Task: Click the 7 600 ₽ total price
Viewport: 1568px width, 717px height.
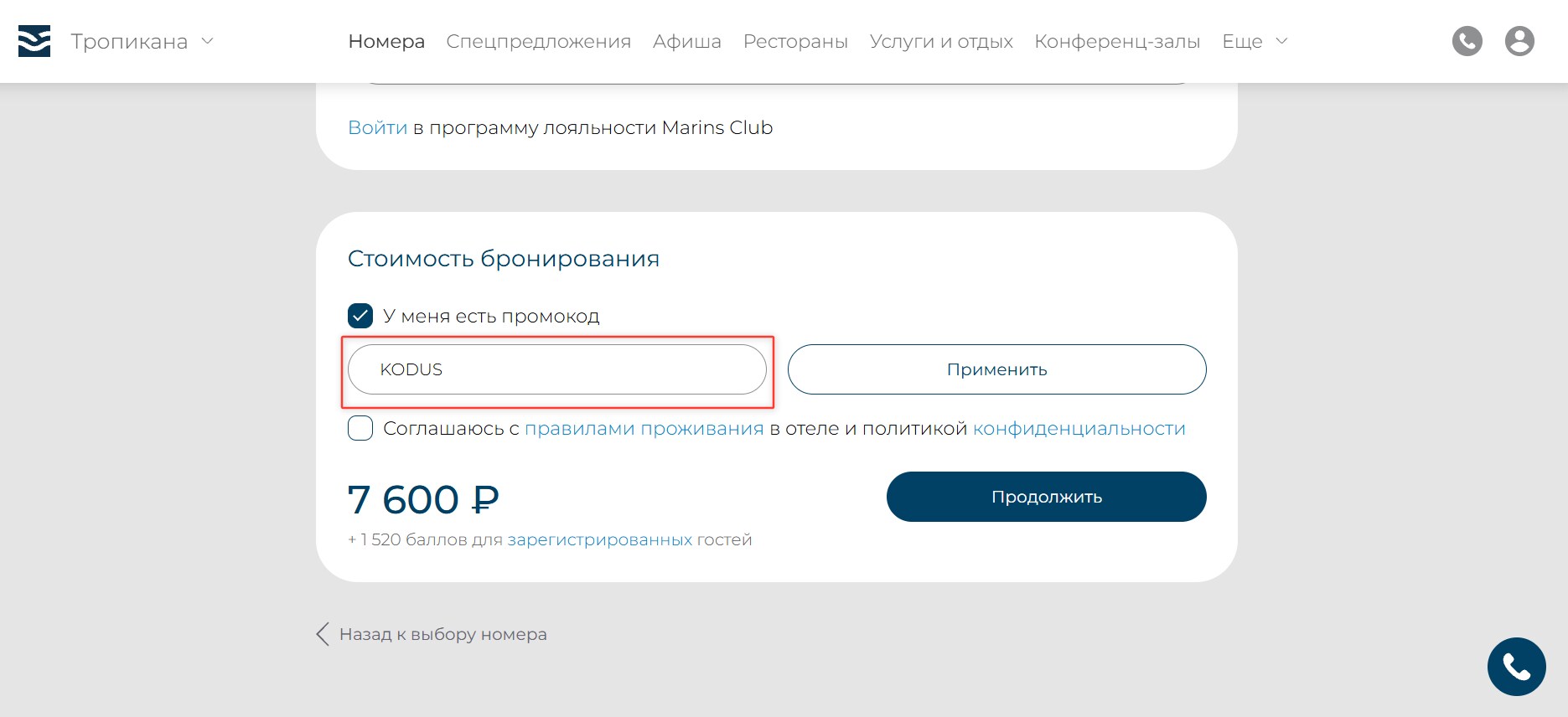Action: click(423, 500)
